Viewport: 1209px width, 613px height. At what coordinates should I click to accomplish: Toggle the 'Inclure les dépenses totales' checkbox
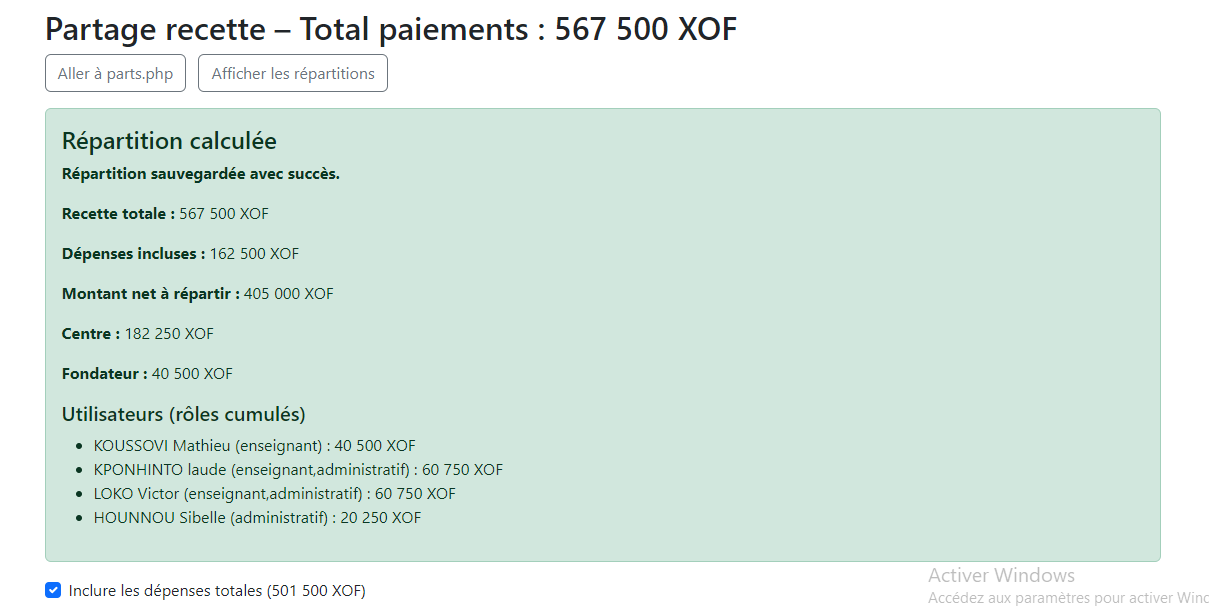tap(53, 590)
